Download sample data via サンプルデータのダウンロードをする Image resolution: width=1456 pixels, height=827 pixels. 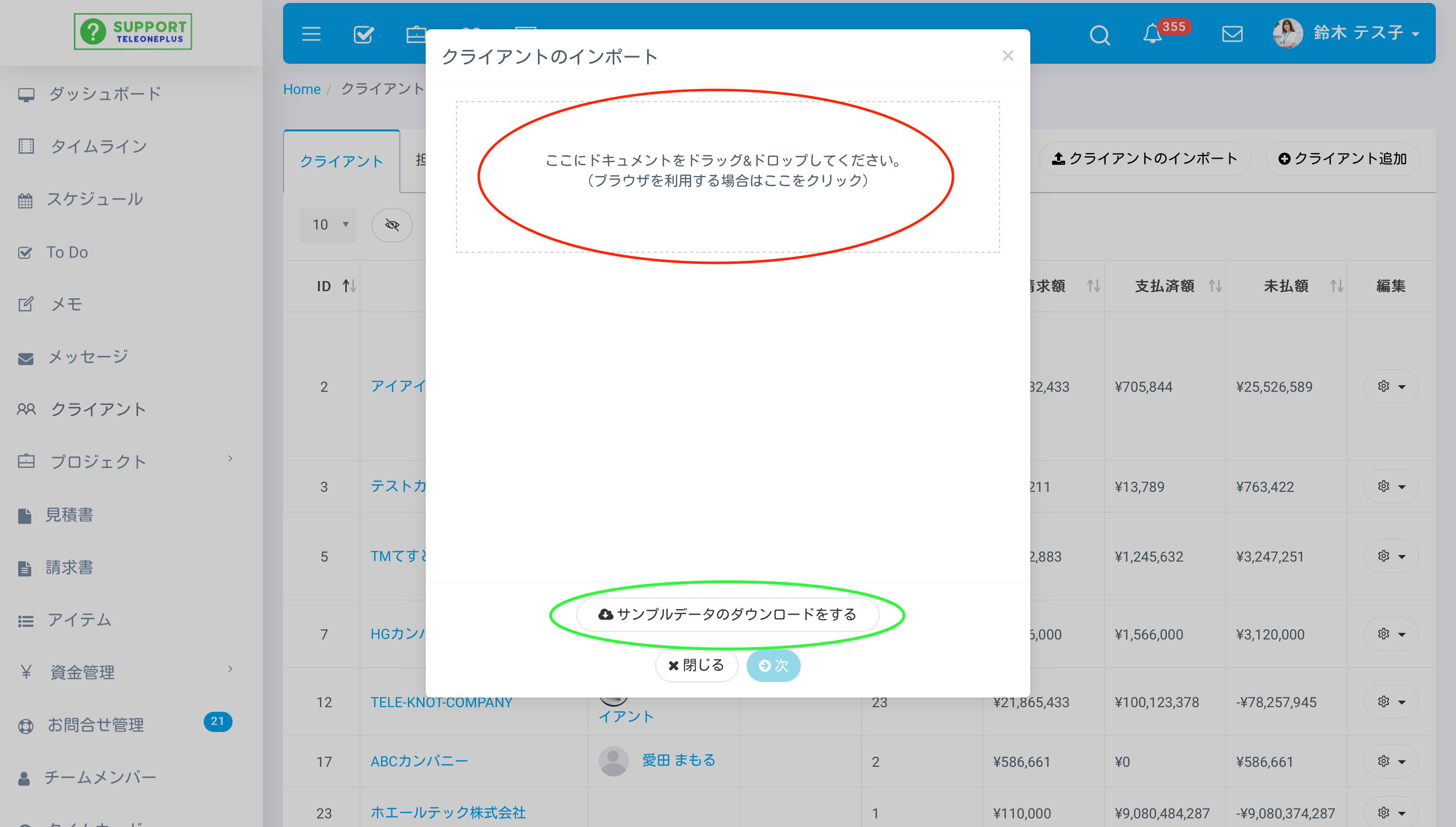(727, 614)
